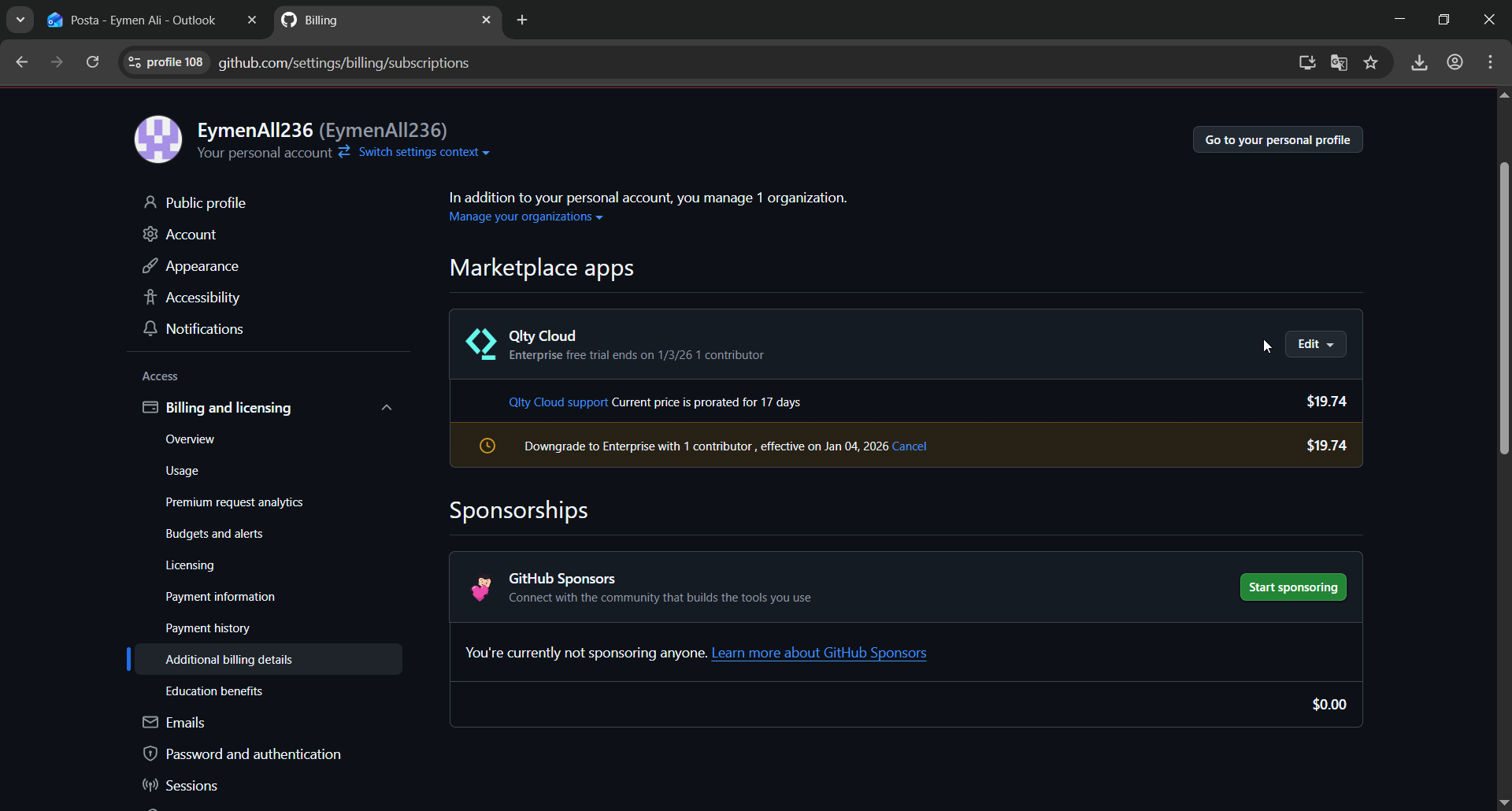Select Additional billing details
The image size is (1512, 811).
(x=269, y=659)
